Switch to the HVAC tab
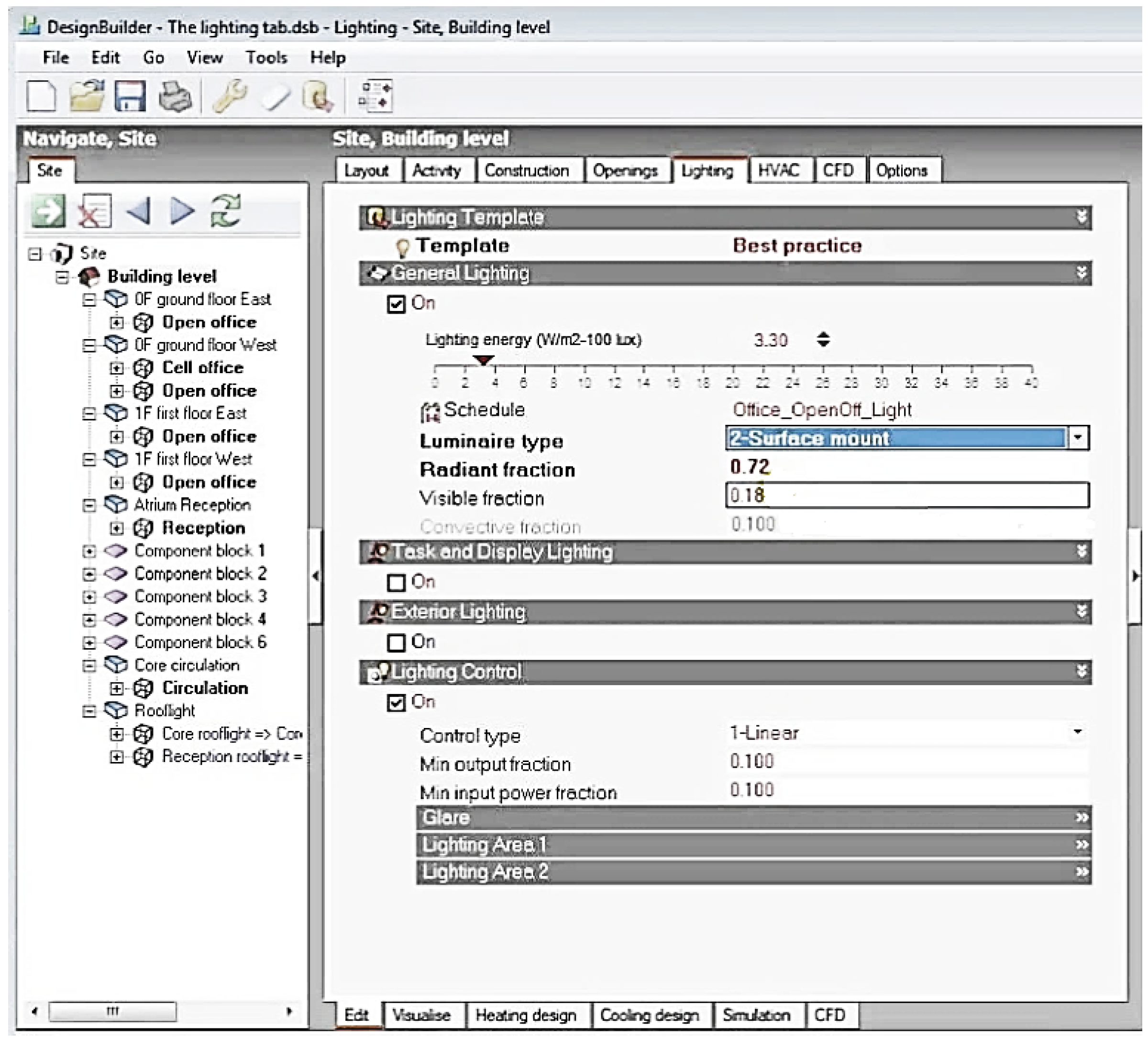The image size is (1148, 1038). click(x=778, y=170)
